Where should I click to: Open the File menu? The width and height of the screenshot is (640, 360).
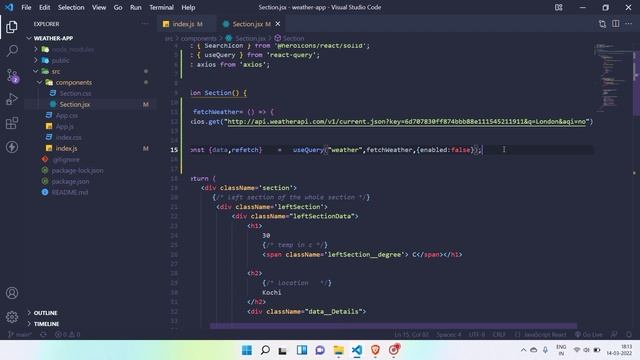(x=26, y=7)
